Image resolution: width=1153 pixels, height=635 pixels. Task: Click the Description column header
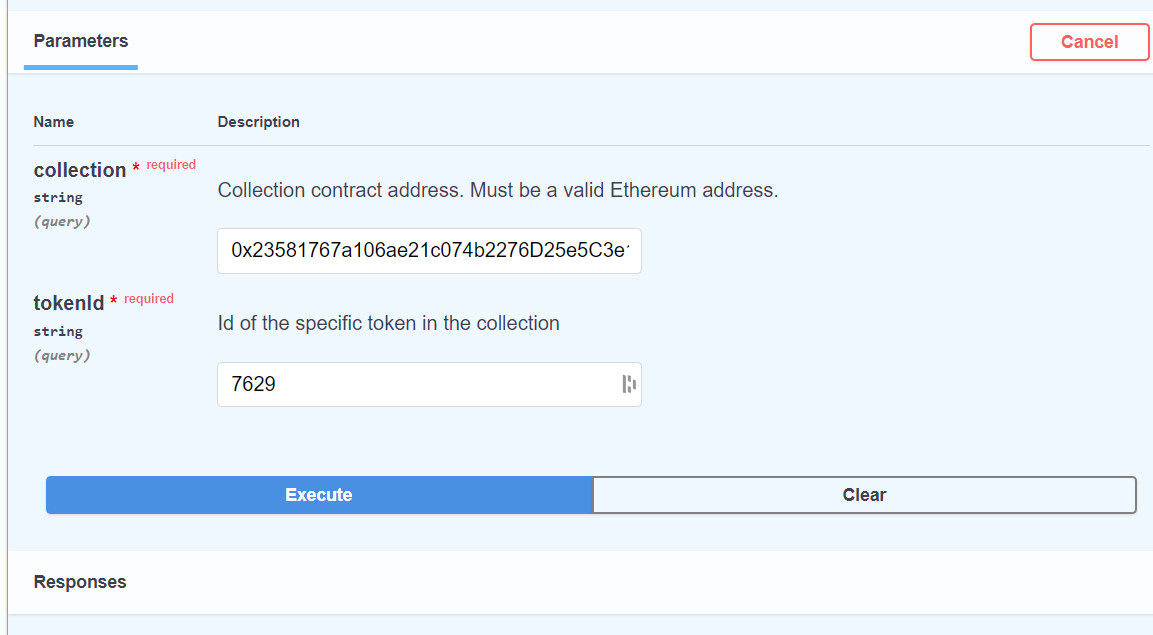[x=259, y=122]
